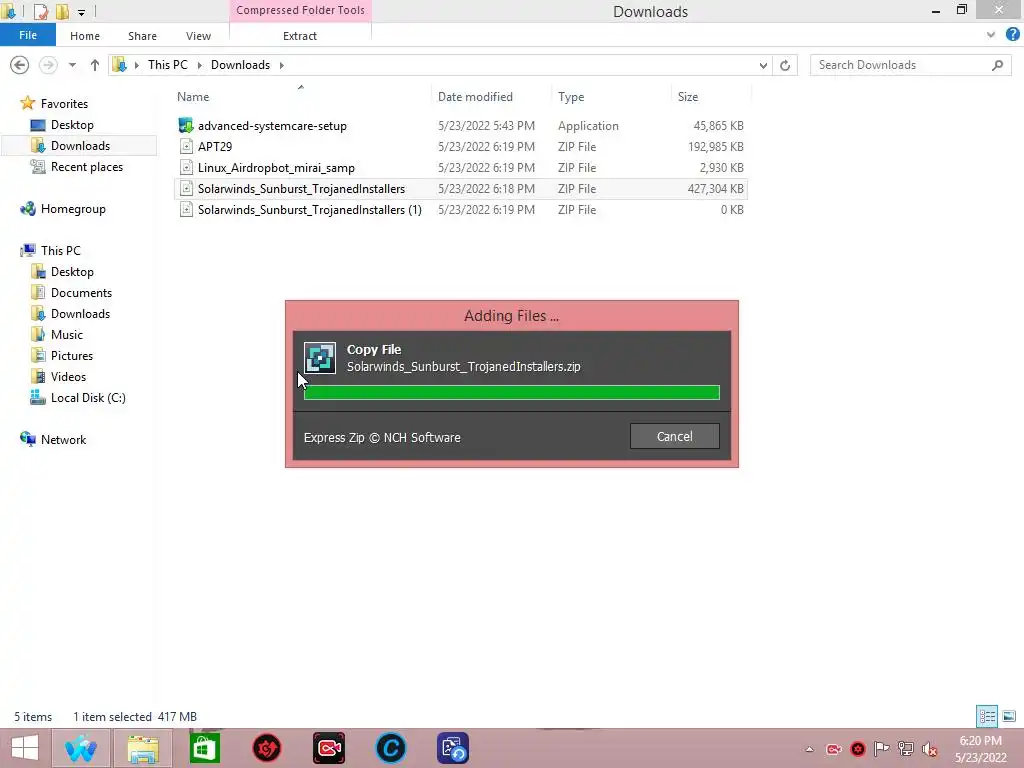This screenshot has height=768, width=1024.
Task: Select the APT29 zip file
Action: 460,146
